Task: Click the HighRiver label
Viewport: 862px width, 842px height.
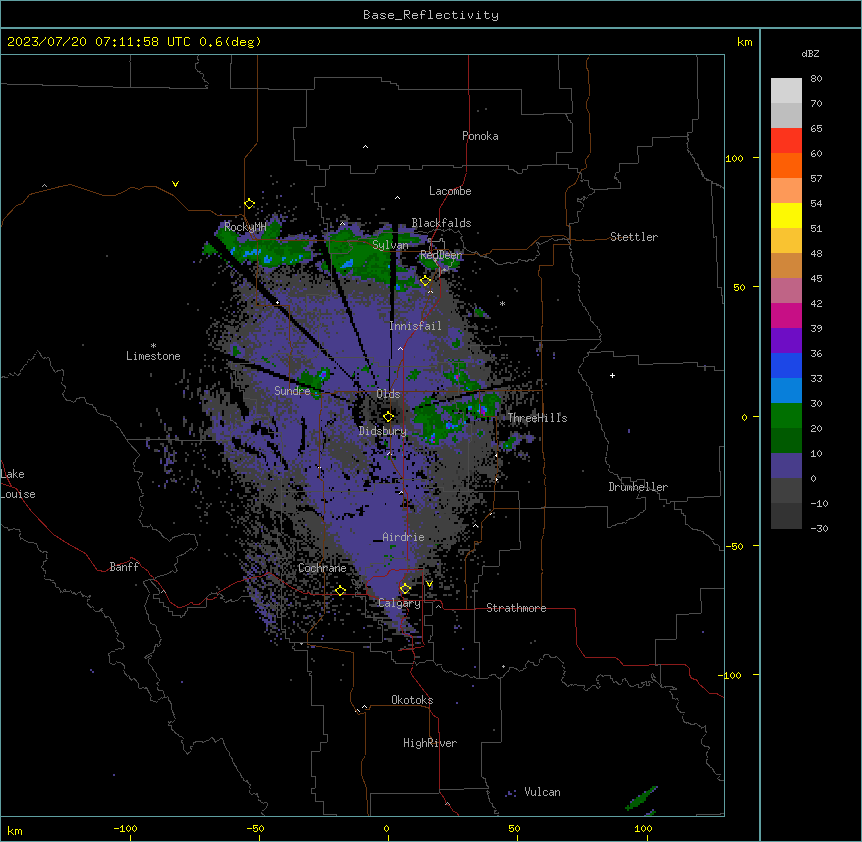Action: click(430, 743)
